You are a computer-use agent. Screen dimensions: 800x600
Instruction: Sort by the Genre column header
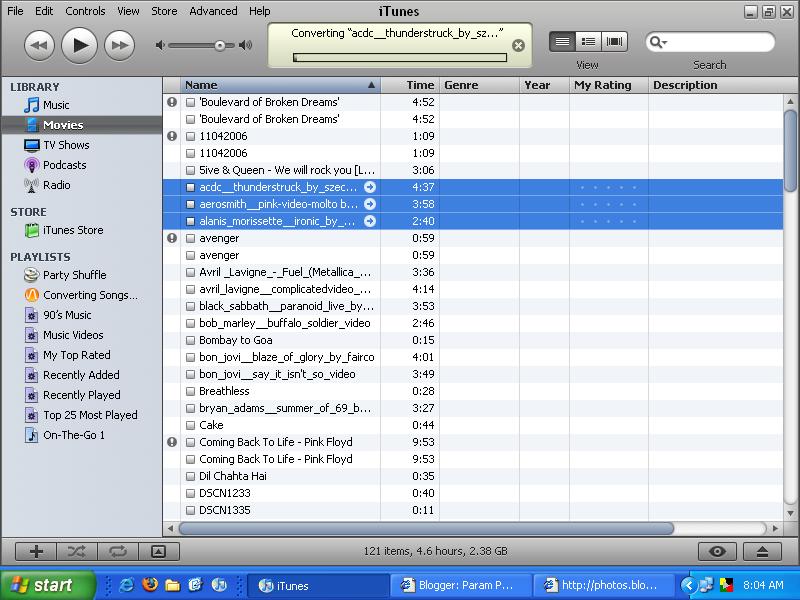click(x=479, y=85)
